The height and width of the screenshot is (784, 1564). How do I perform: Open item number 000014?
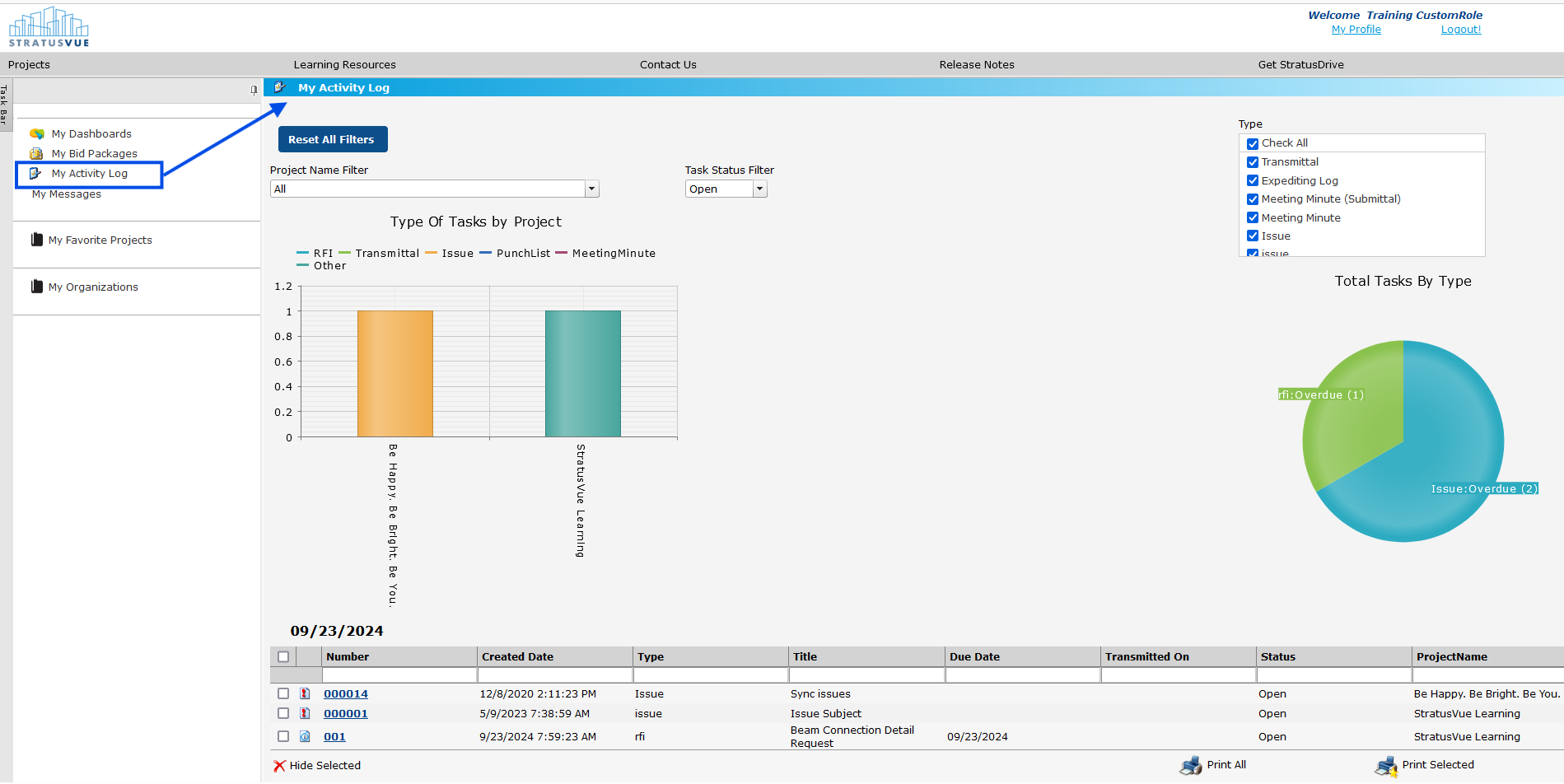pyautogui.click(x=346, y=694)
